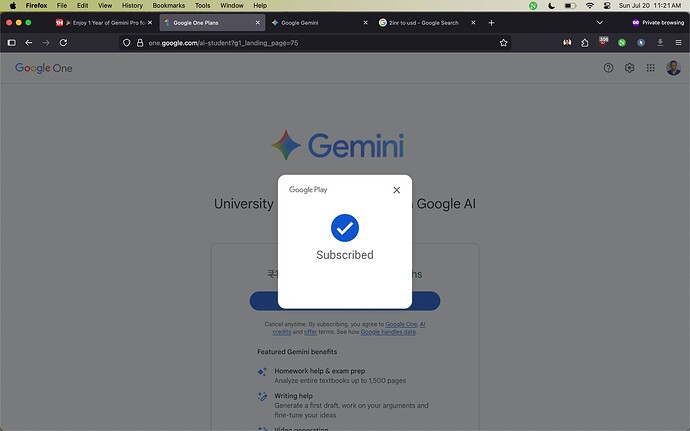690x431 pixels.
Task: Open the Tools menu
Action: point(202,6)
